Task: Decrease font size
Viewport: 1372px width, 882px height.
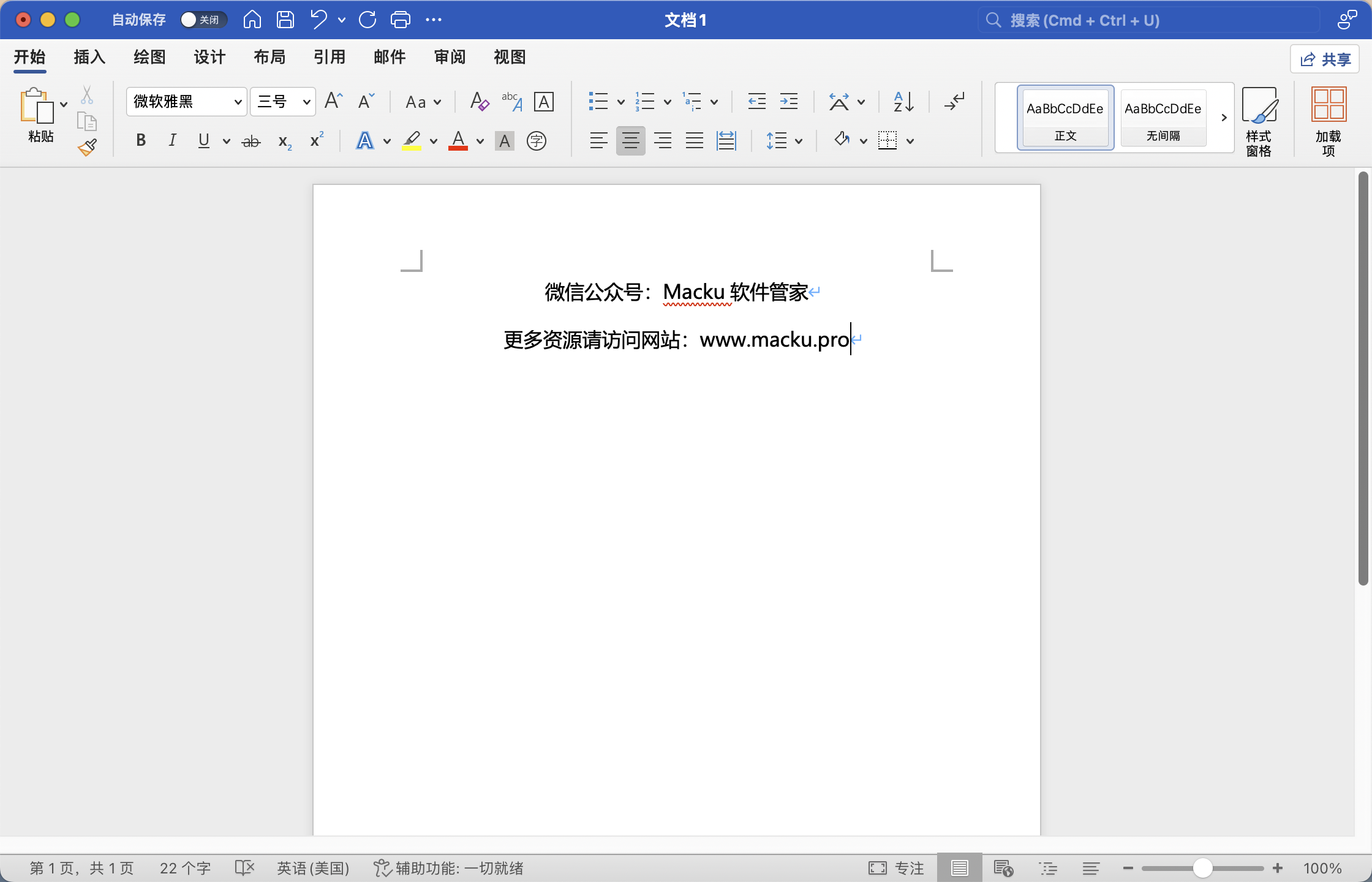Action: tap(366, 101)
